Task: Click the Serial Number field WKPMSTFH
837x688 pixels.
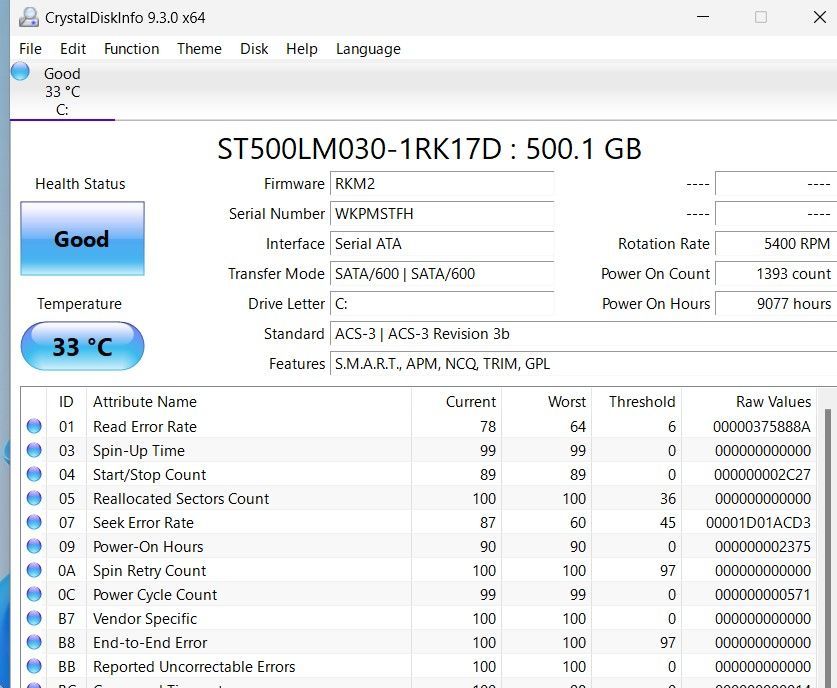Action: point(442,214)
